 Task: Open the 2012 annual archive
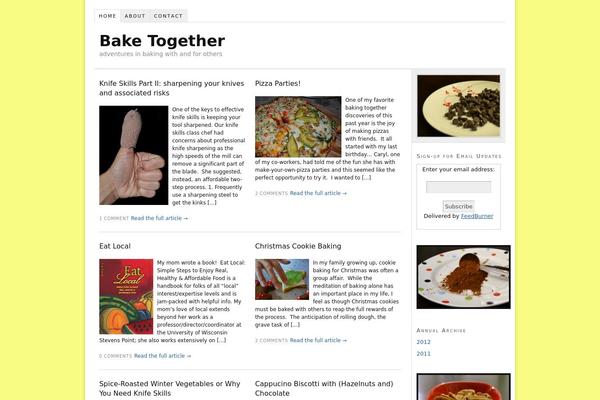tap(423, 342)
